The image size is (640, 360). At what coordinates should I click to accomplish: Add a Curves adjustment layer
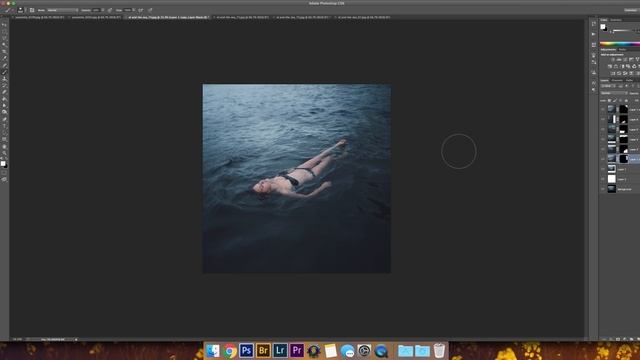click(625, 60)
